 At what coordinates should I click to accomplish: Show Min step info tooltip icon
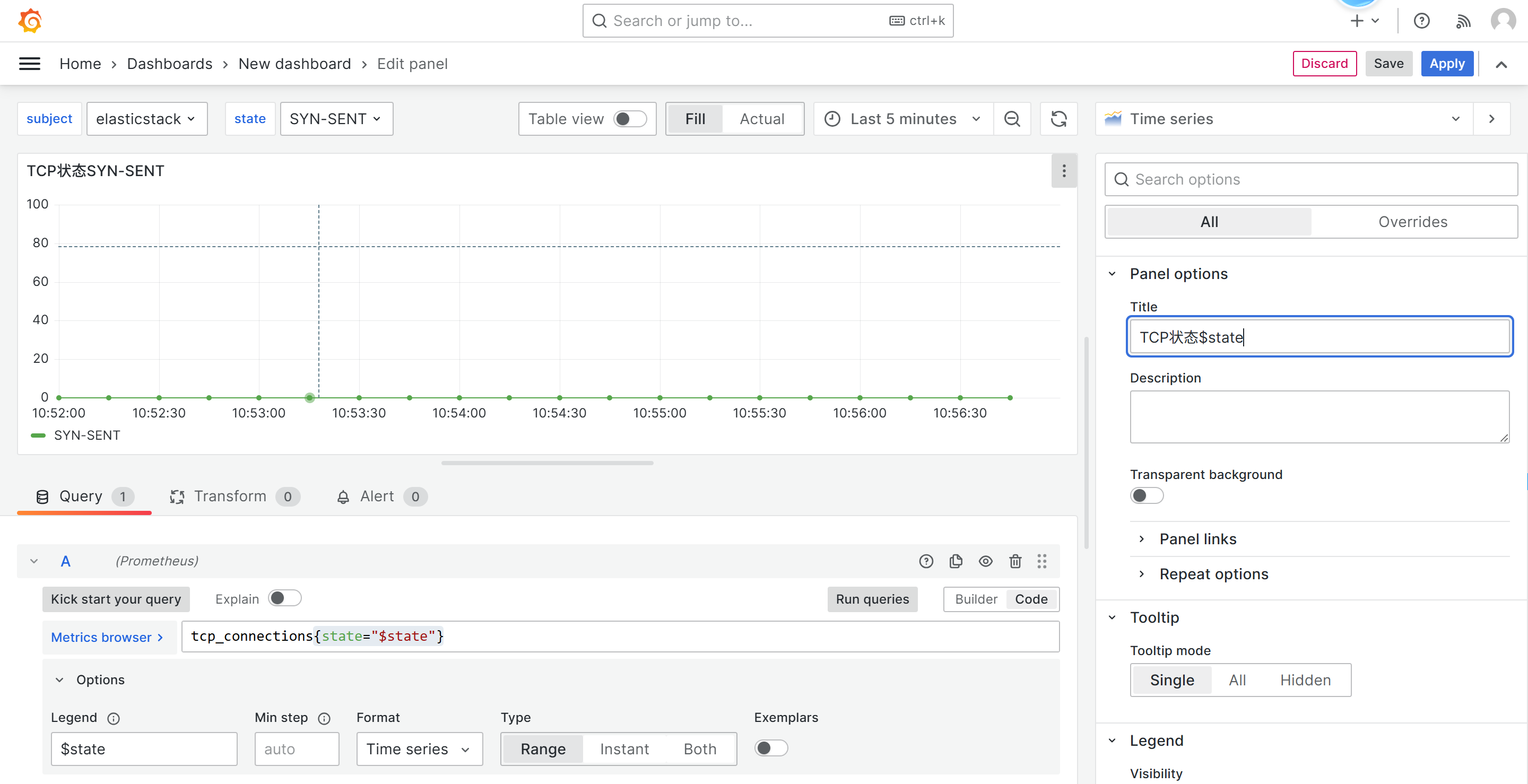(324, 718)
